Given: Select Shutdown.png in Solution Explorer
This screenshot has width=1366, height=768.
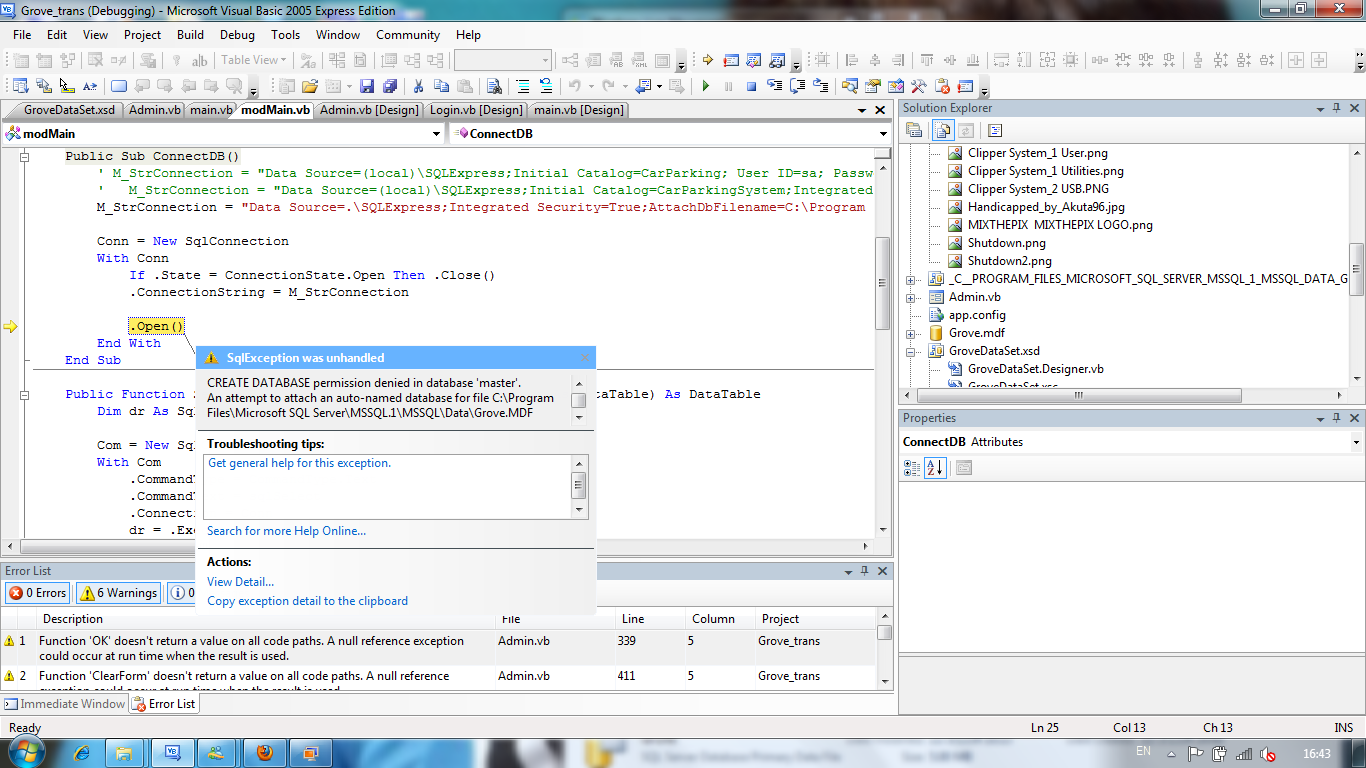Looking at the screenshot, I should click(x=1006, y=243).
